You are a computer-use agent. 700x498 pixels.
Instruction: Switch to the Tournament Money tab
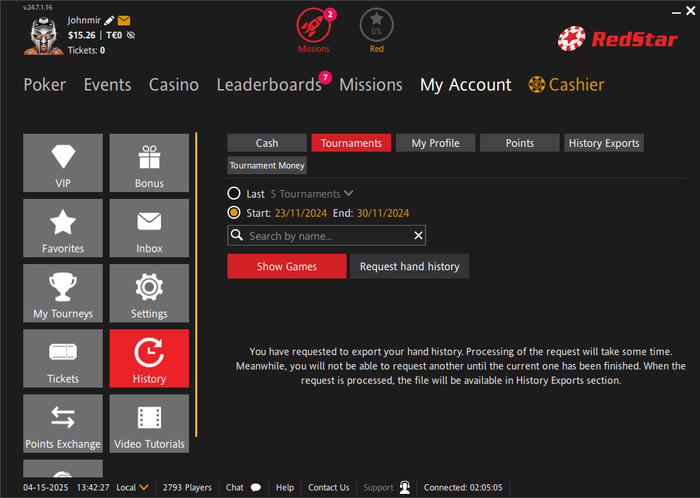(x=267, y=165)
